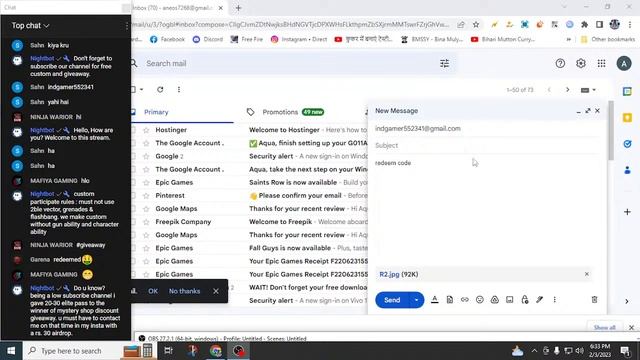This screenshot has width=640, height=360.
Task: Star the Hostinger email
Action: click(x=146, y=130)
